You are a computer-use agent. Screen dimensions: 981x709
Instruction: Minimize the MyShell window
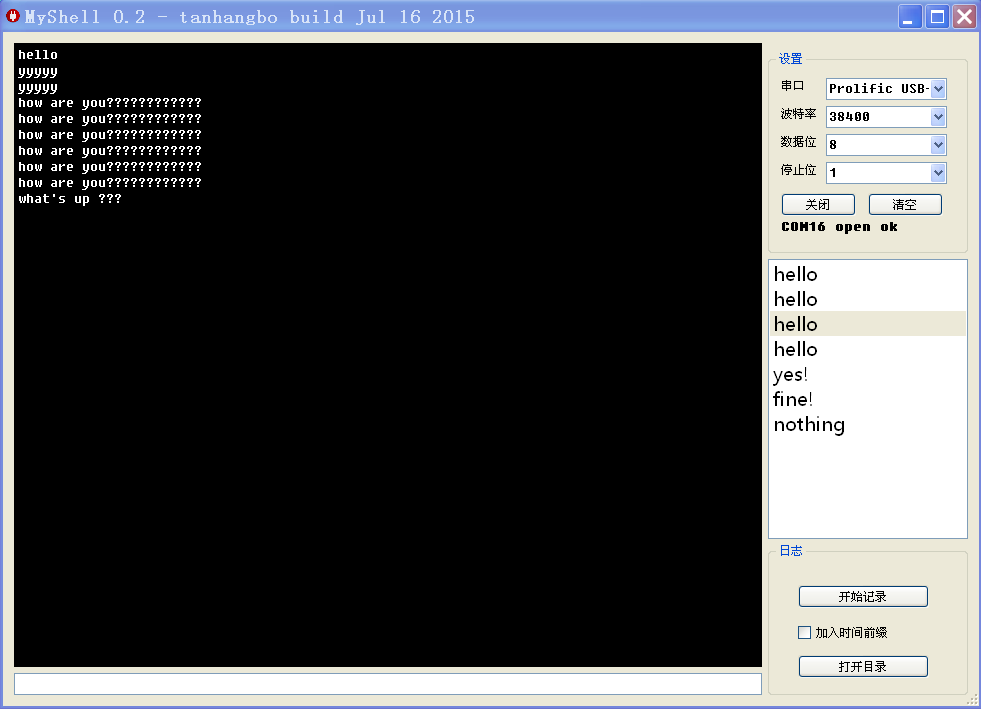pyautogui.click(x=910, y=17)
